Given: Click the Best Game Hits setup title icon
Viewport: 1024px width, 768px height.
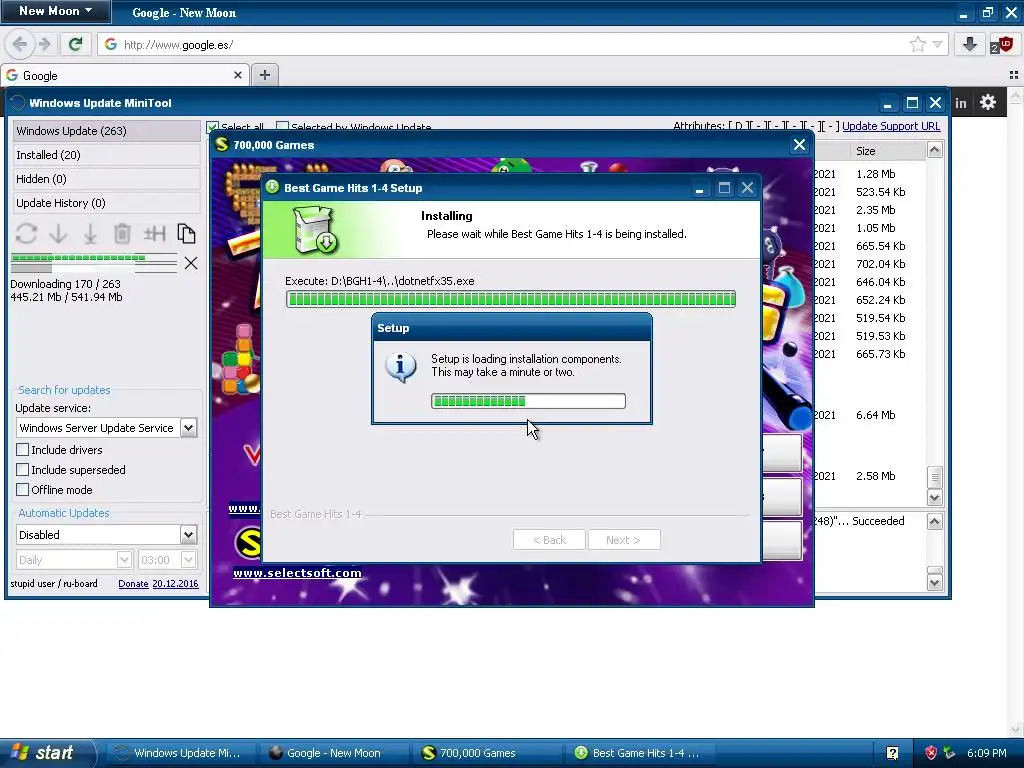Looking at the screenshot, I should [272, 187].
